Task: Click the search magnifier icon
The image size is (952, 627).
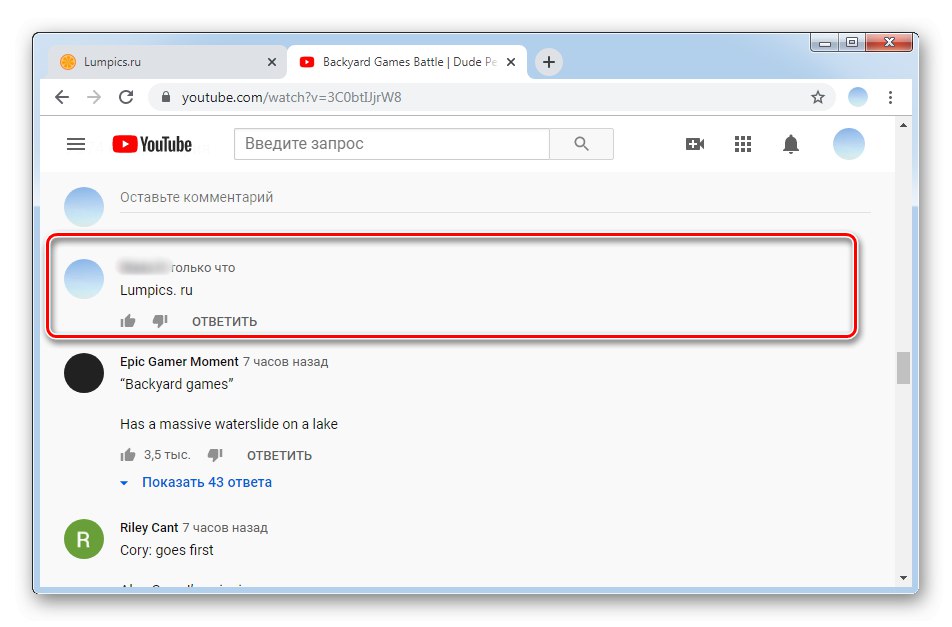Action: 581,143
